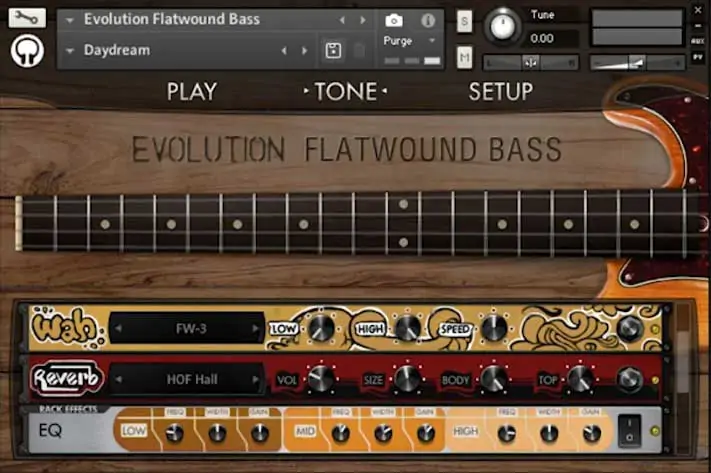Delete snapshot using the trash icon
This screenshot has width=711, height=473.
click(359, 50)
